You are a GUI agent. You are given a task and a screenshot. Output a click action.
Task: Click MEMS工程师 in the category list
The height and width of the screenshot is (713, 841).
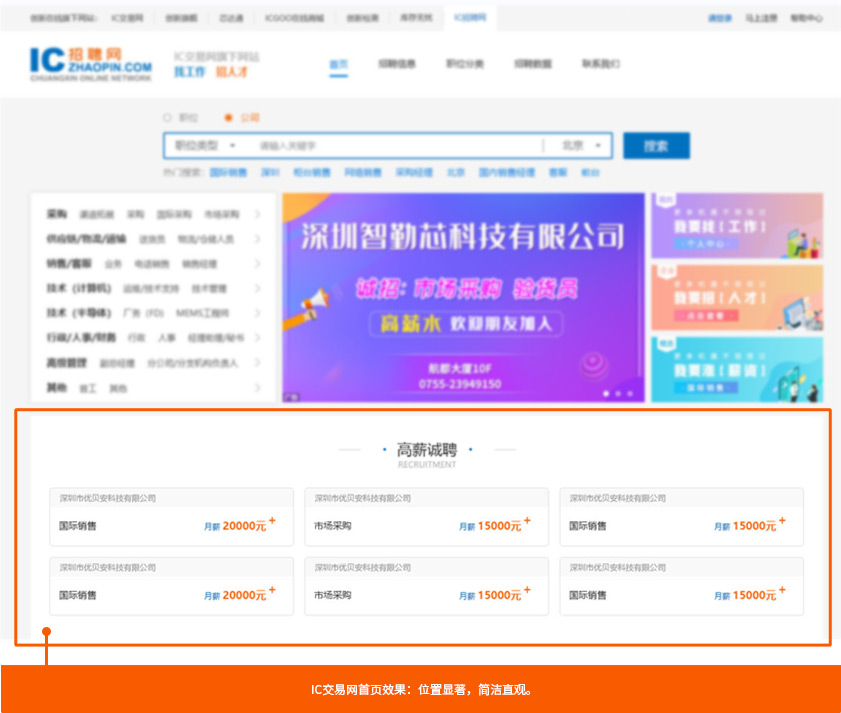pos(202,313)
